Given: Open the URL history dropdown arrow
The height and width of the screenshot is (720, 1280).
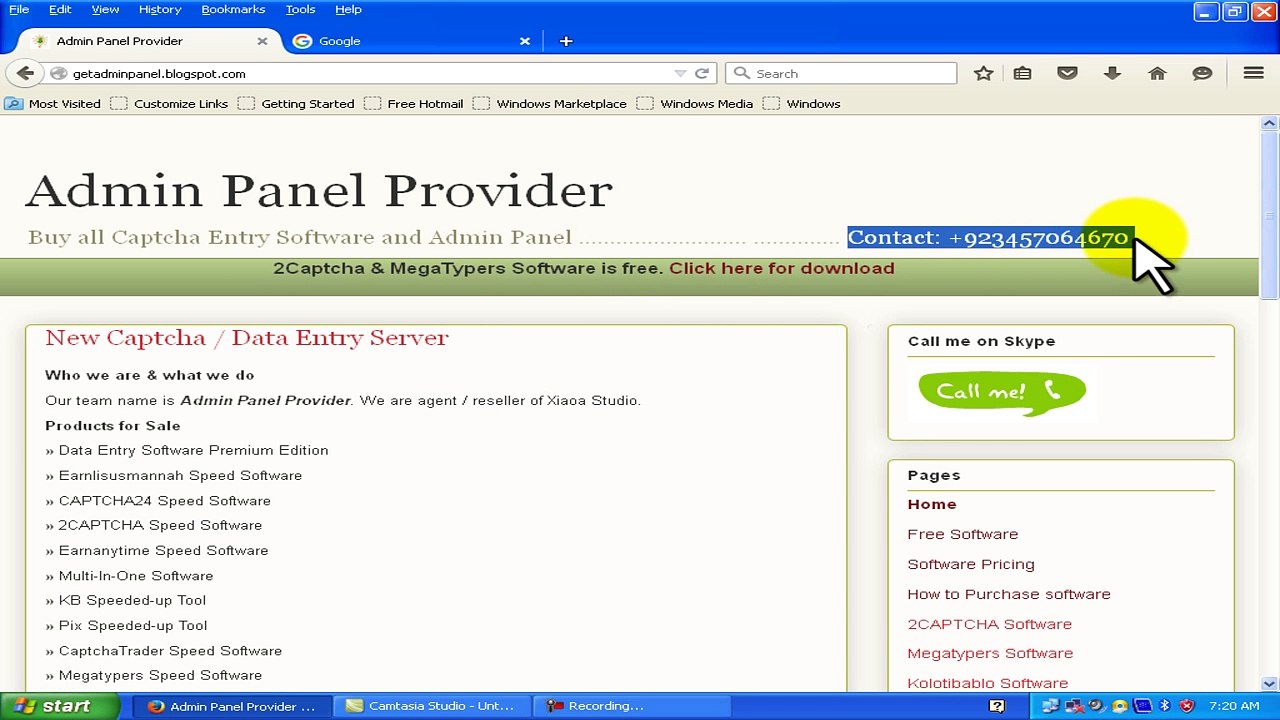Looking at the screenshot, I should [680, 73].
